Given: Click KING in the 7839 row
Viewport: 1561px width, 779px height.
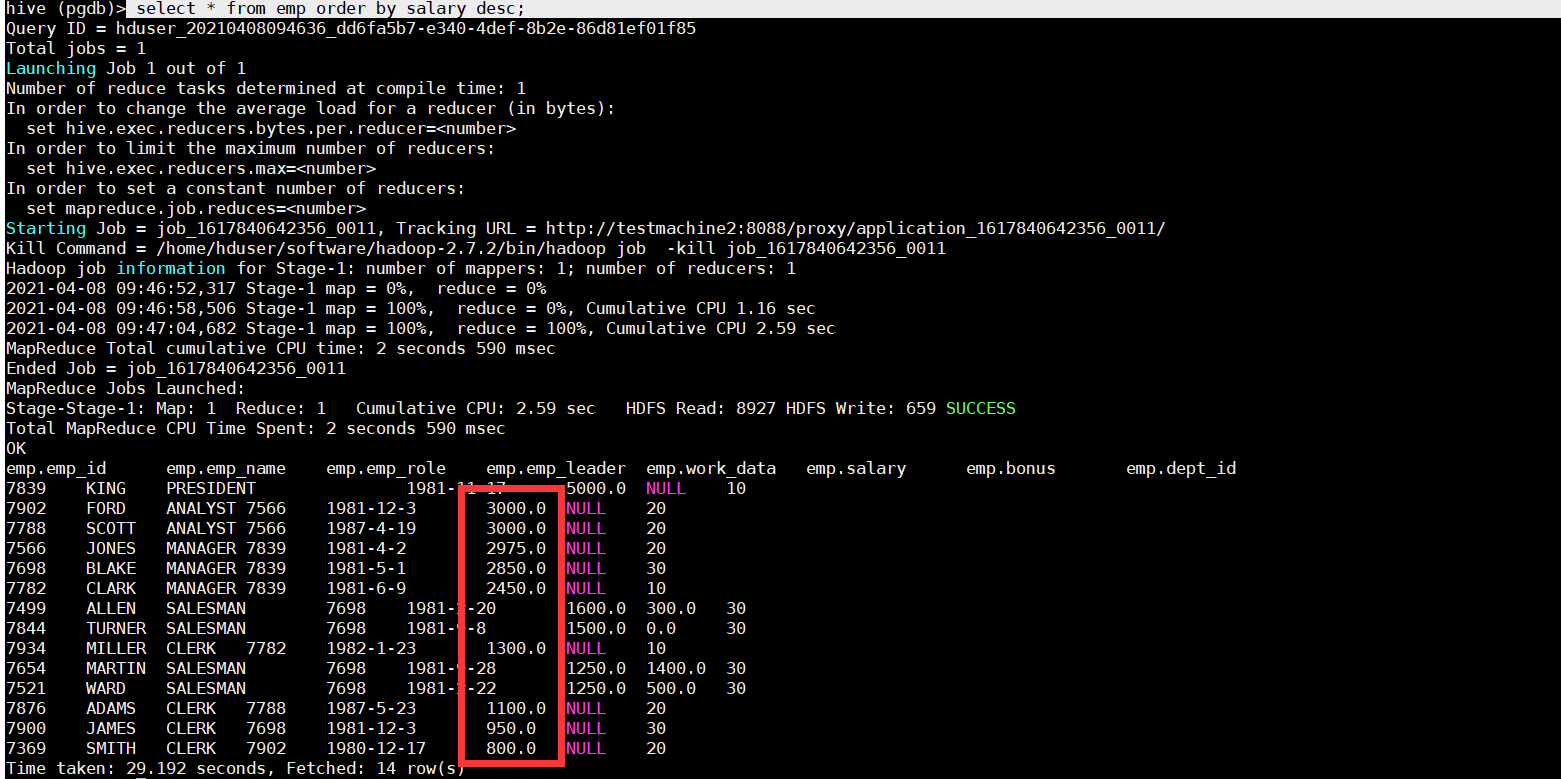Looking at the screenshot, I should pos(106,488).
